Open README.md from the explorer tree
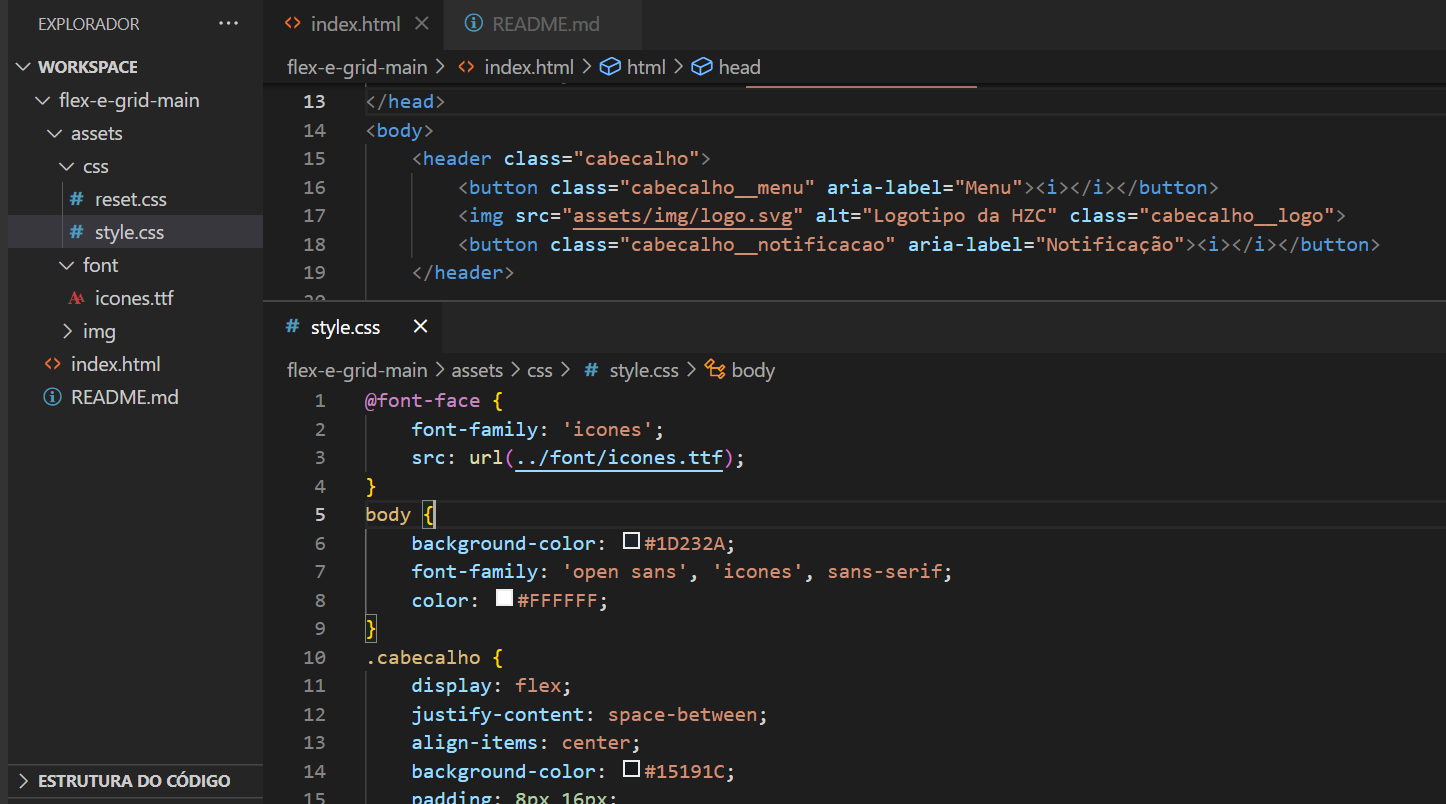 [x=124, y=397]
